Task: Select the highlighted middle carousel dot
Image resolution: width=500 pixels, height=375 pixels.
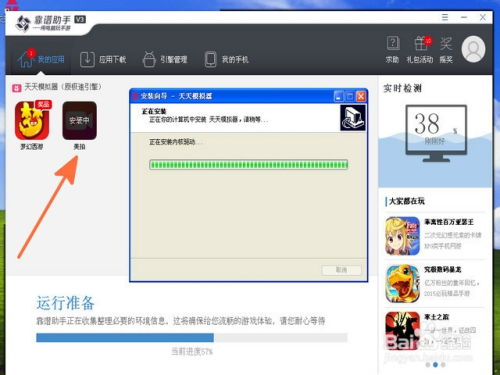Action: point(435,365)
